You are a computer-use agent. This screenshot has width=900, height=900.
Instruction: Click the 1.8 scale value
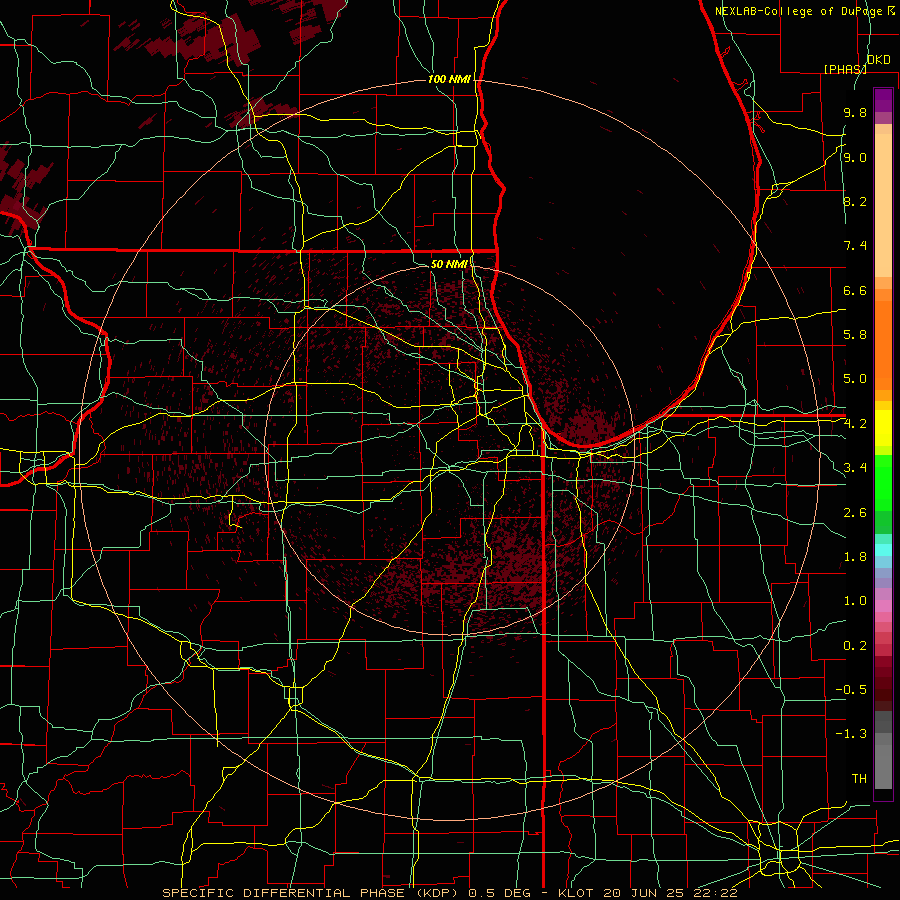(855, 557)
